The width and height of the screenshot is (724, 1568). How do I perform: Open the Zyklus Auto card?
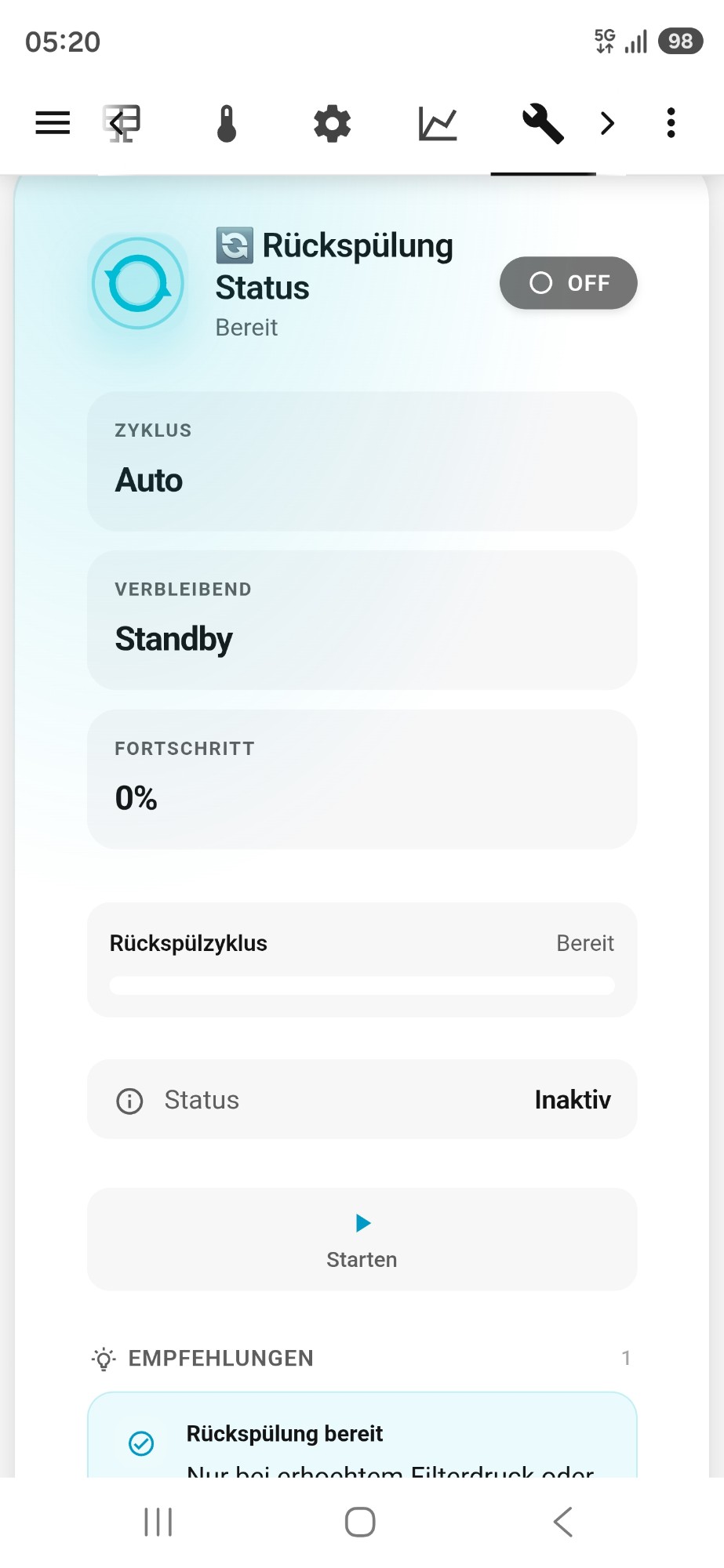click(362, 461)
